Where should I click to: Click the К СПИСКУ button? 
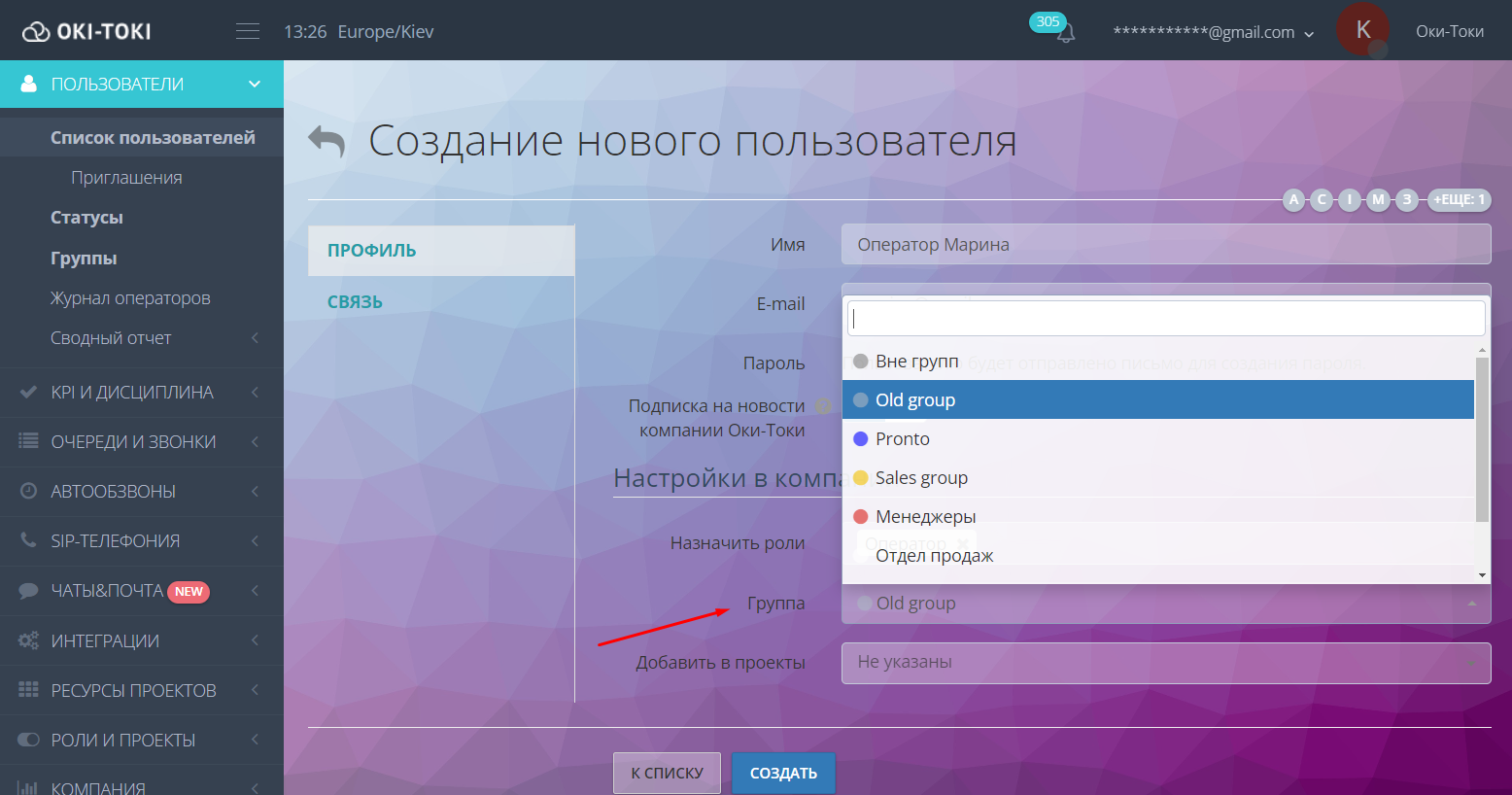pyautogui.click(x=667, y=773)
